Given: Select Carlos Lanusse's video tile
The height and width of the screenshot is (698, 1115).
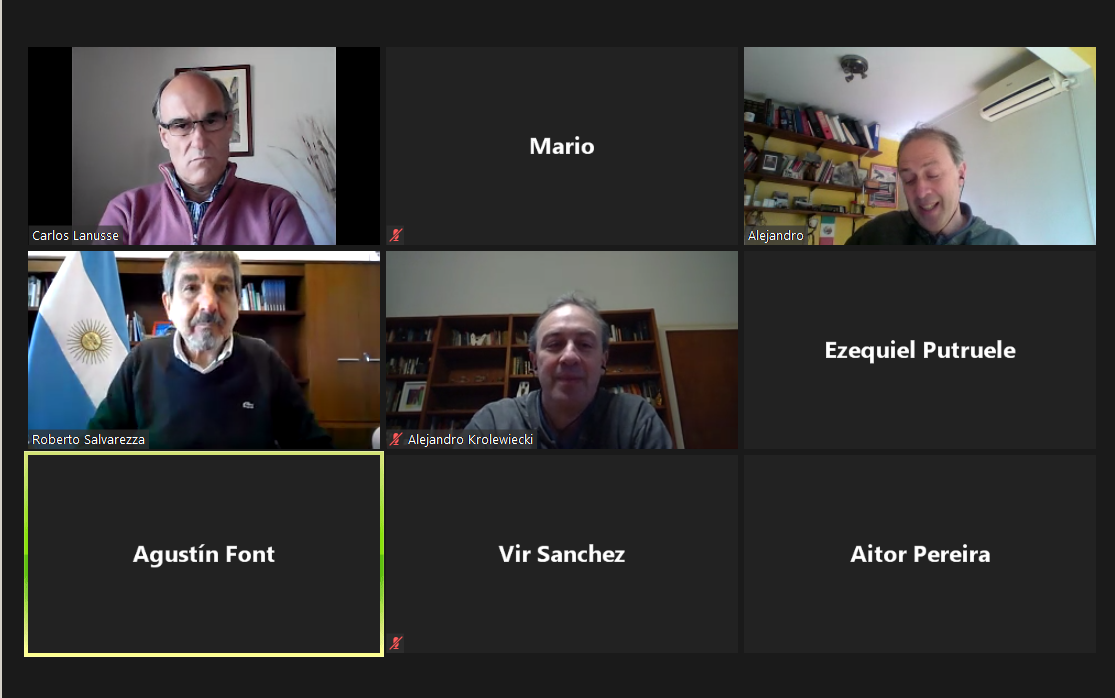Looking at the screenshot, I should [203, 146].
